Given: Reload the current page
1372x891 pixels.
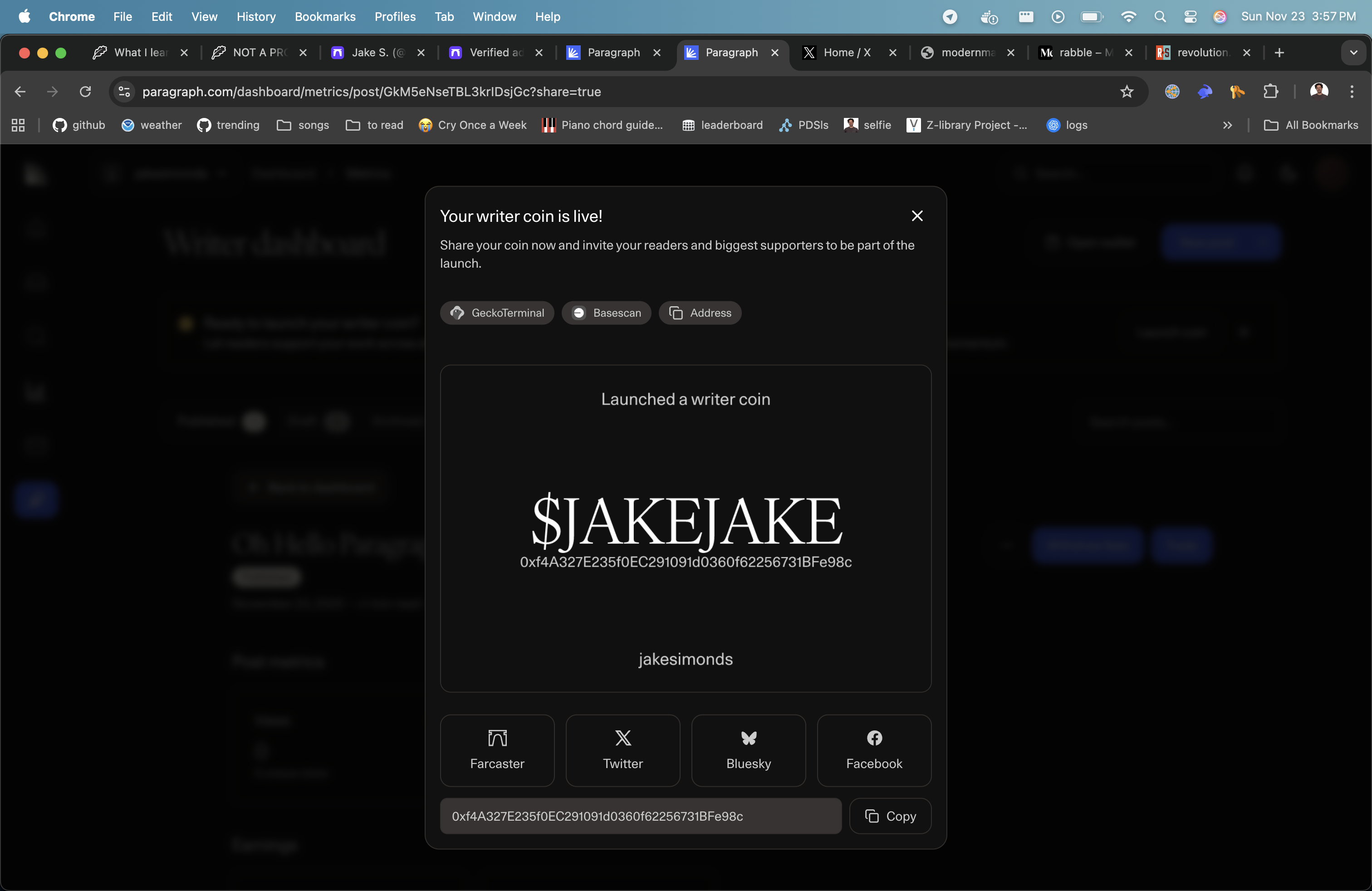Looking at the screenshot, I should [85, 92].
